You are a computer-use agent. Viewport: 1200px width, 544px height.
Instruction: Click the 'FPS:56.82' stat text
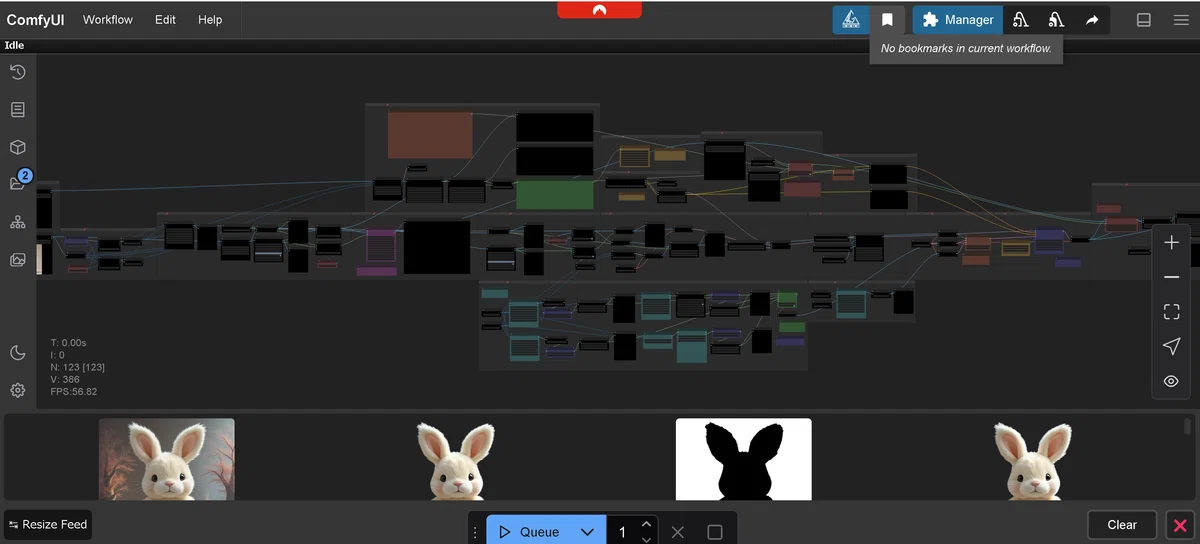tap(74, 392)
